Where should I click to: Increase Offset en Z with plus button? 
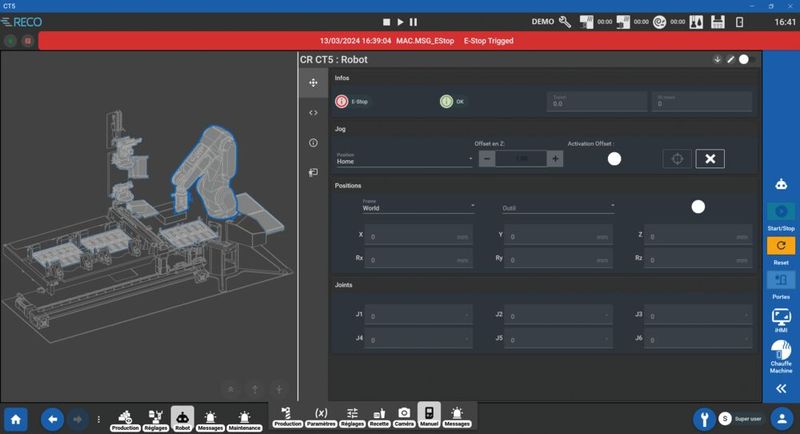(556, 159)
